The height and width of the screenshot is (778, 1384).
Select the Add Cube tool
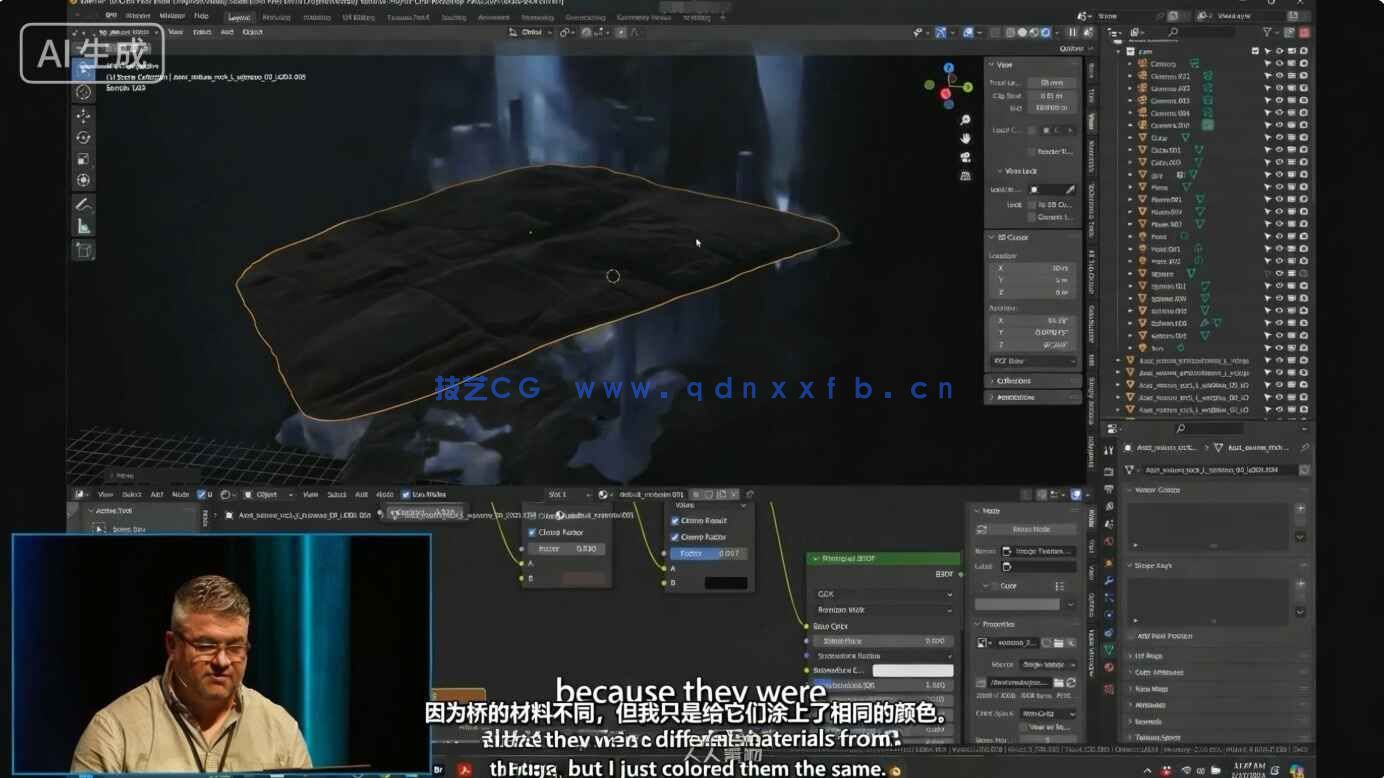84,250
